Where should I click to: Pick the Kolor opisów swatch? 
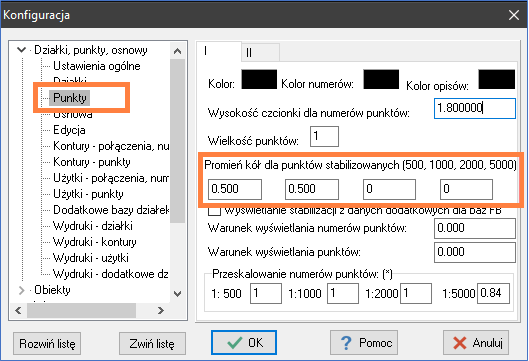click(497, 79)
